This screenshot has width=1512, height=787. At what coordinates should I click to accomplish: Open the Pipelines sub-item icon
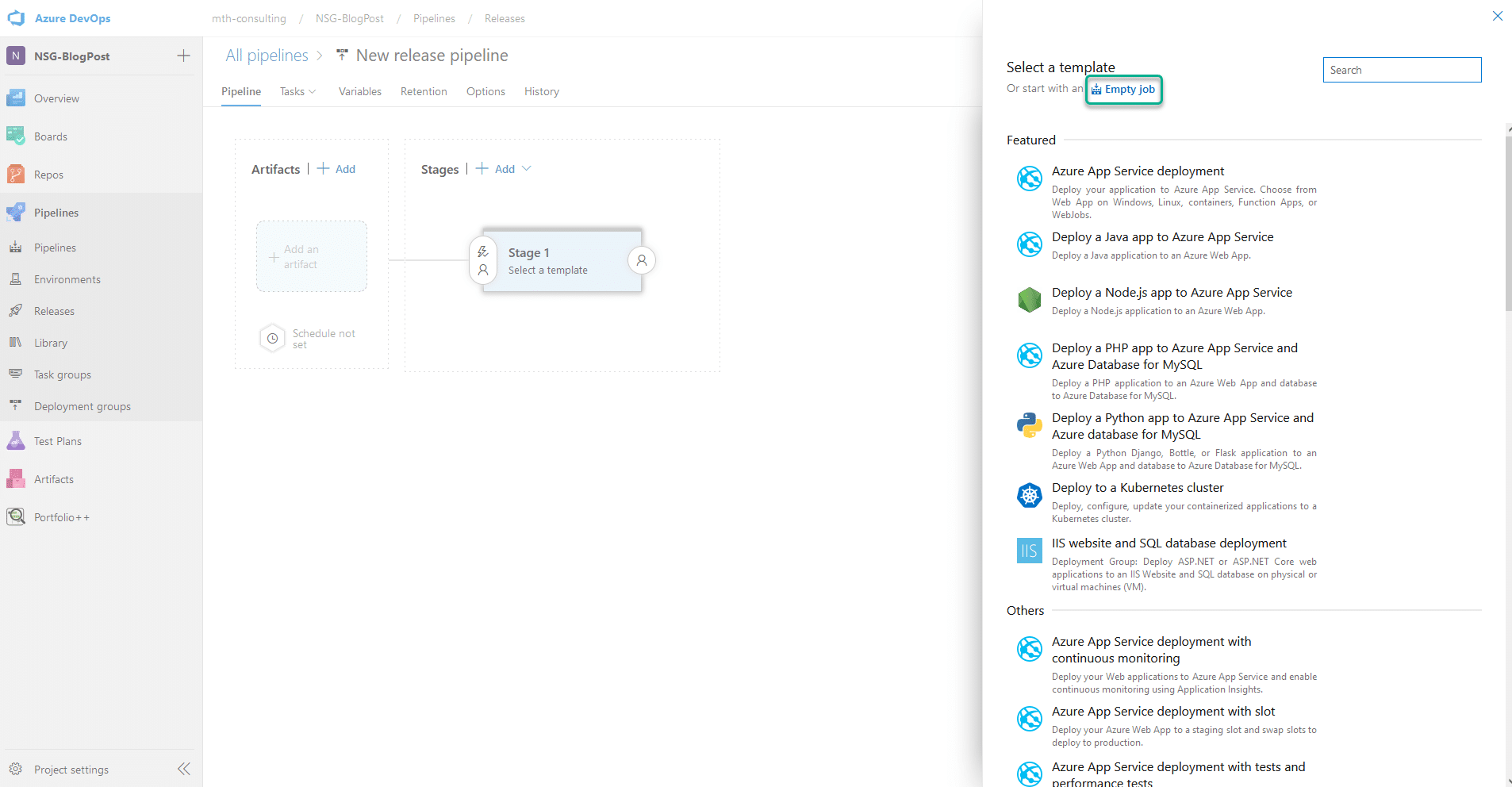(x=16, y=248)
